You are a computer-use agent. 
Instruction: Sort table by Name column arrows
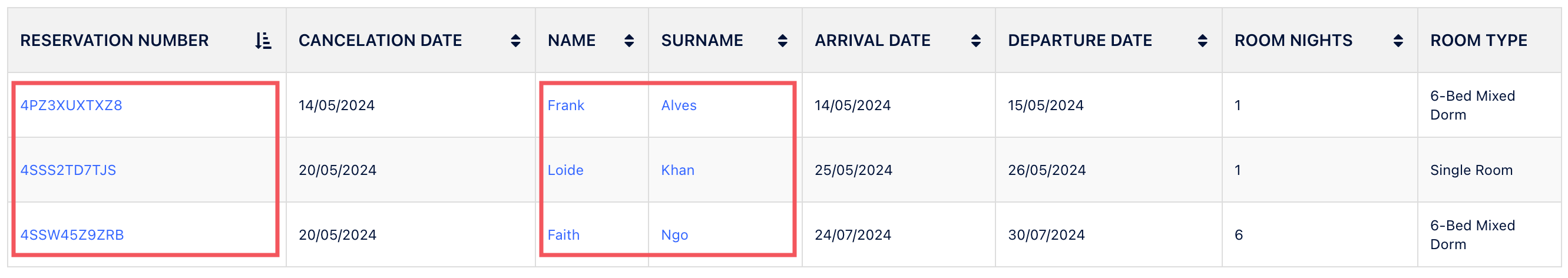628,41
